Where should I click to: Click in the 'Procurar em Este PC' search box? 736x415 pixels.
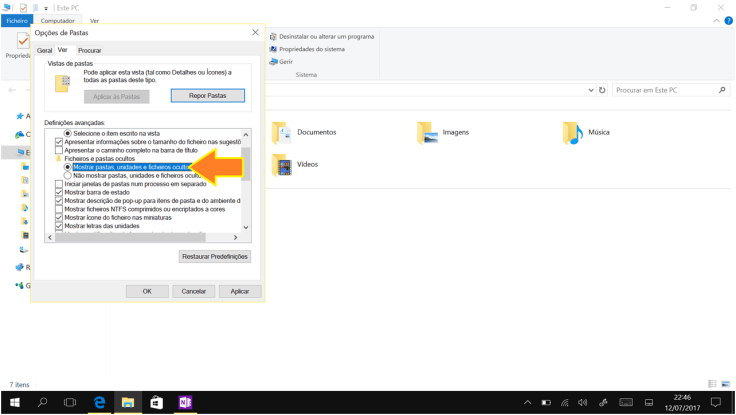pos(665,90)
